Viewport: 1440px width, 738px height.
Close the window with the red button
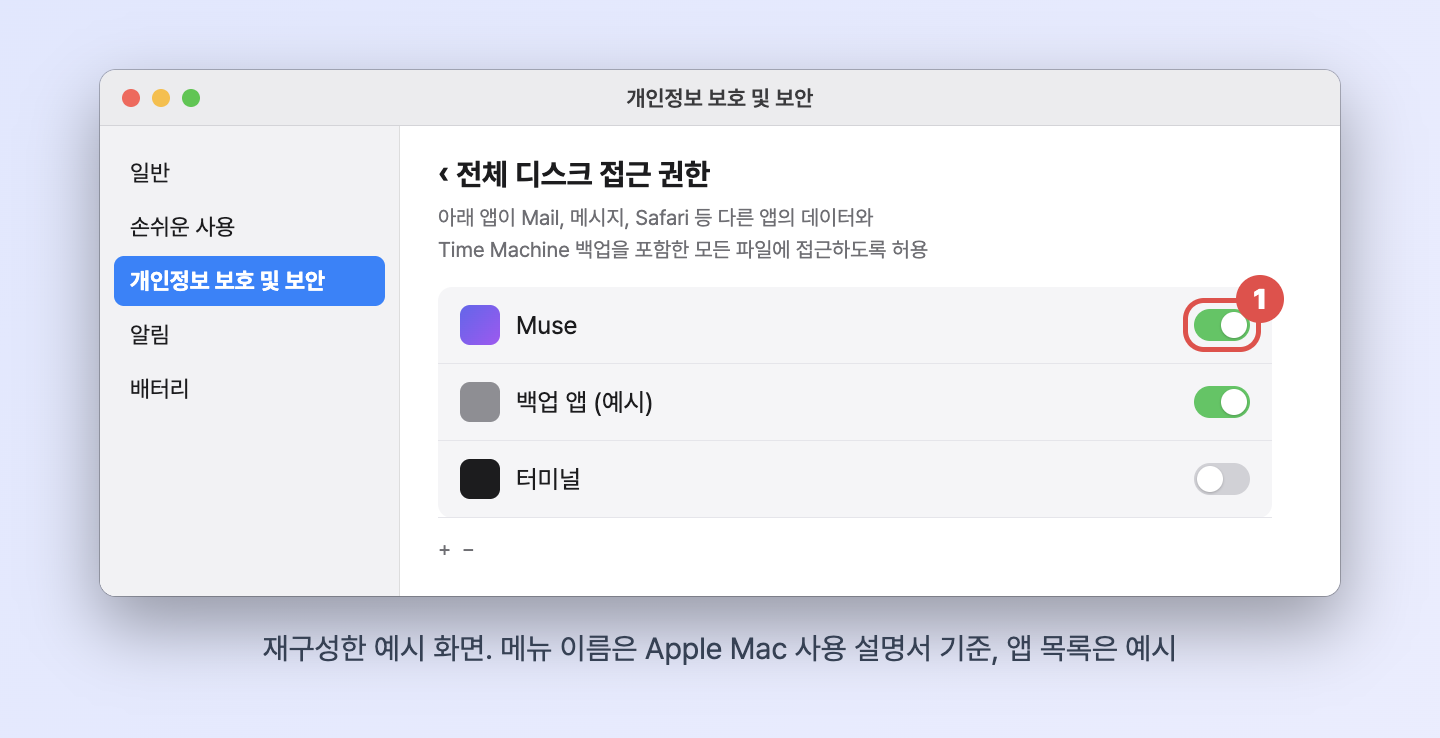pyautogui.click(x=131, y=98)
